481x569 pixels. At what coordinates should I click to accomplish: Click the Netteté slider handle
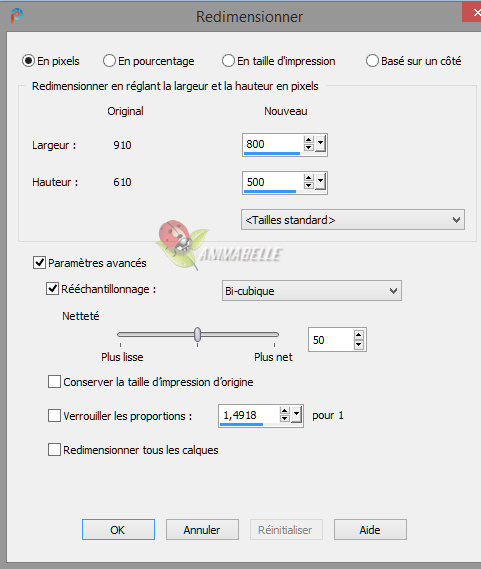click(x=197, y=335)
